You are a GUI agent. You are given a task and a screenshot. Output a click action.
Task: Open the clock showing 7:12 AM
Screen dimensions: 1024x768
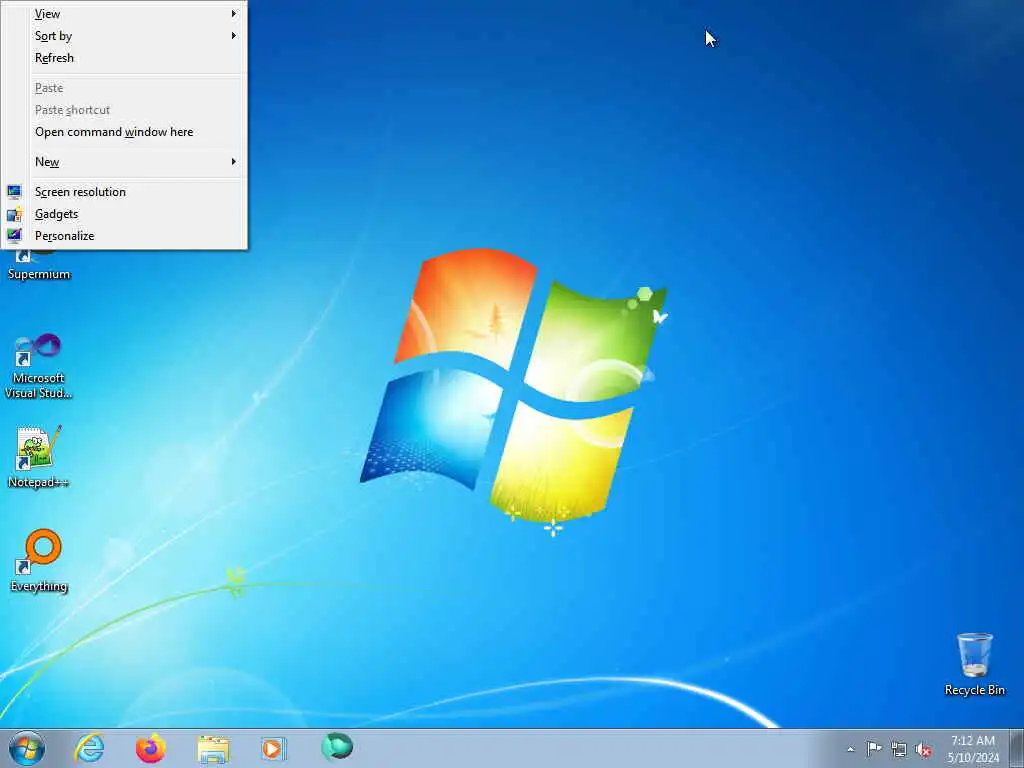click(973, 749)
